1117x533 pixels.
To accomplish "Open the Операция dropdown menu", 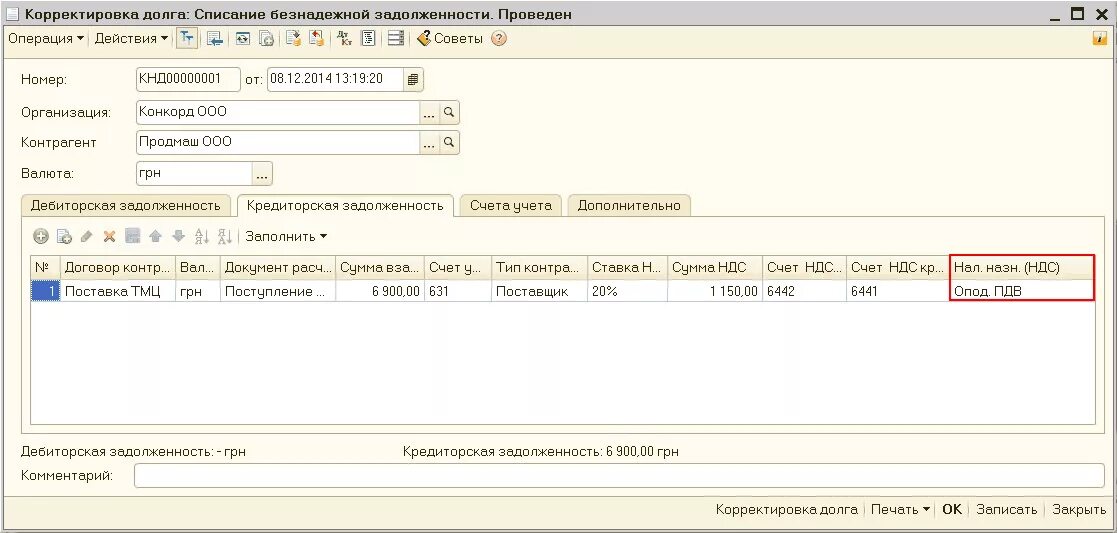I will 46,38.
